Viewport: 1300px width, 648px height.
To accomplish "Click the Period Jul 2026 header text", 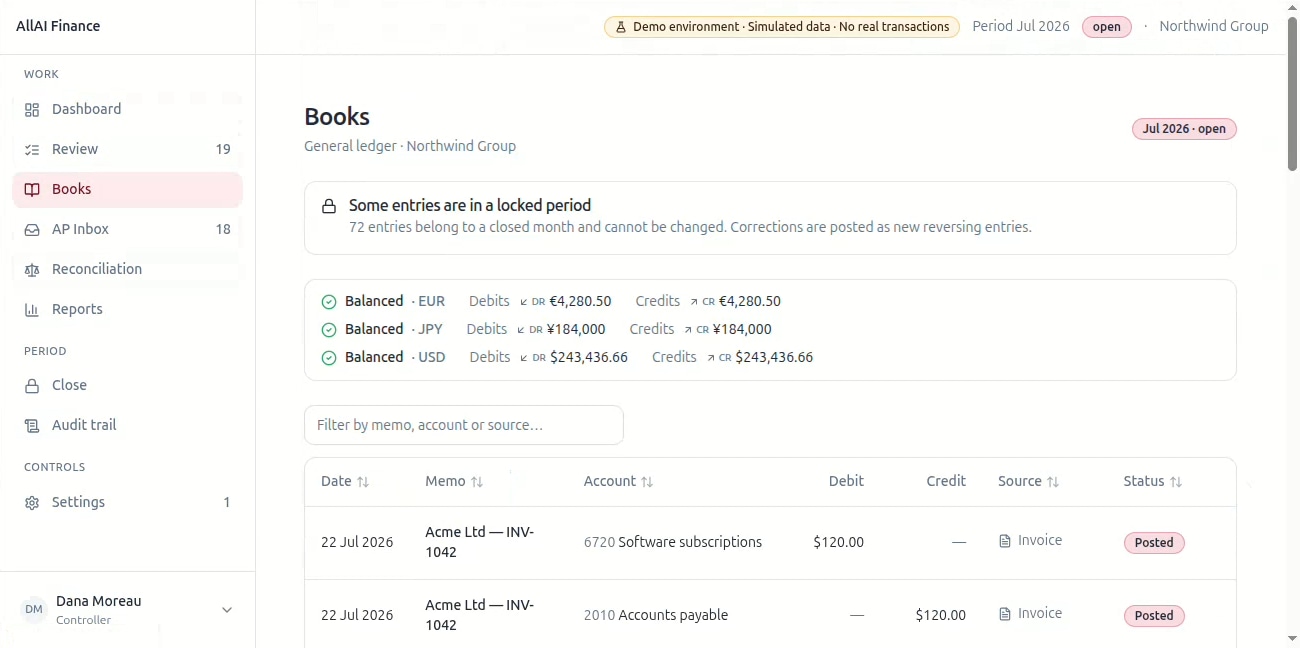I will click(1021, 26).
